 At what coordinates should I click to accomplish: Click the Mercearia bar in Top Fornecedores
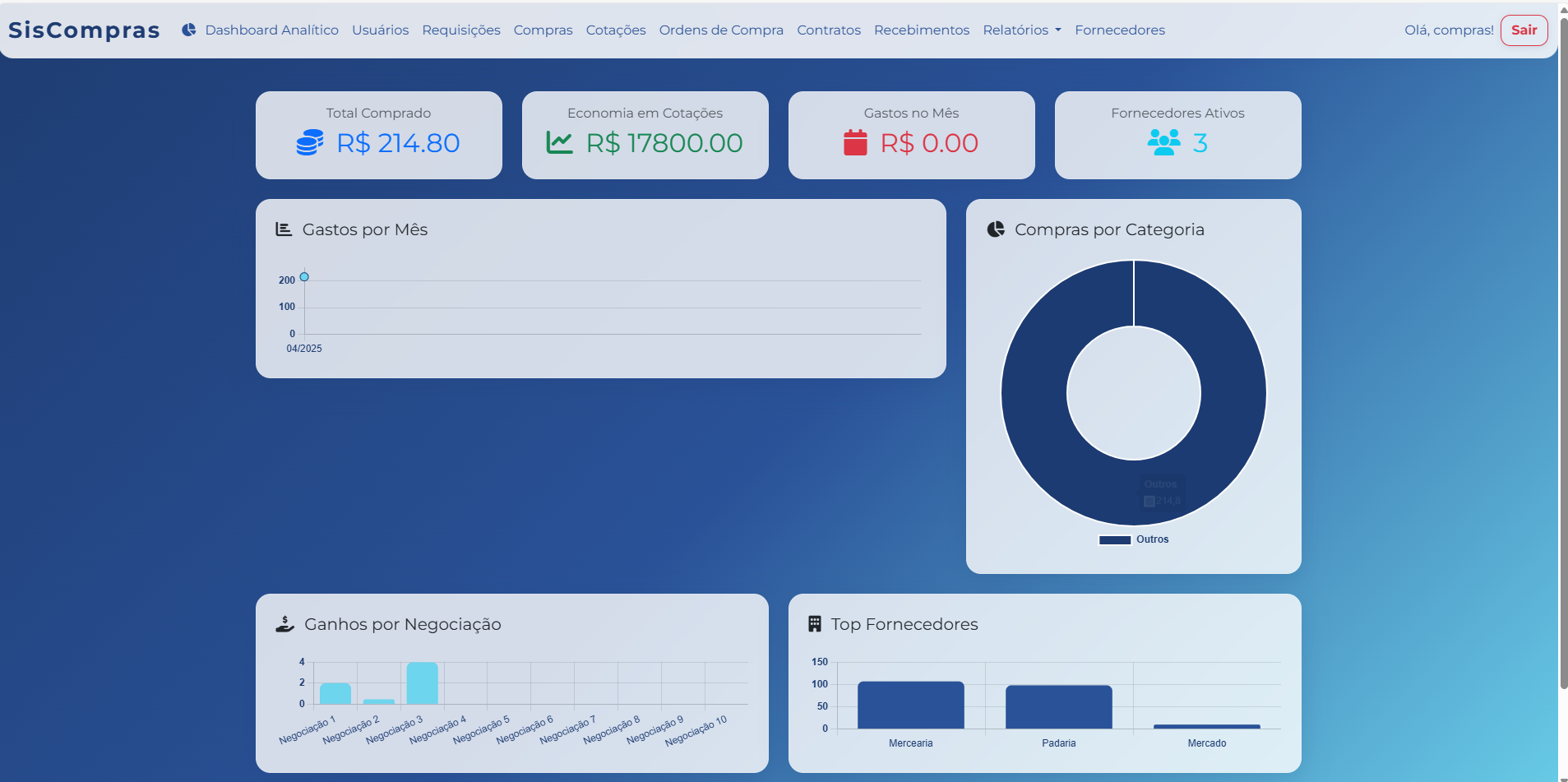coord(910,705)
